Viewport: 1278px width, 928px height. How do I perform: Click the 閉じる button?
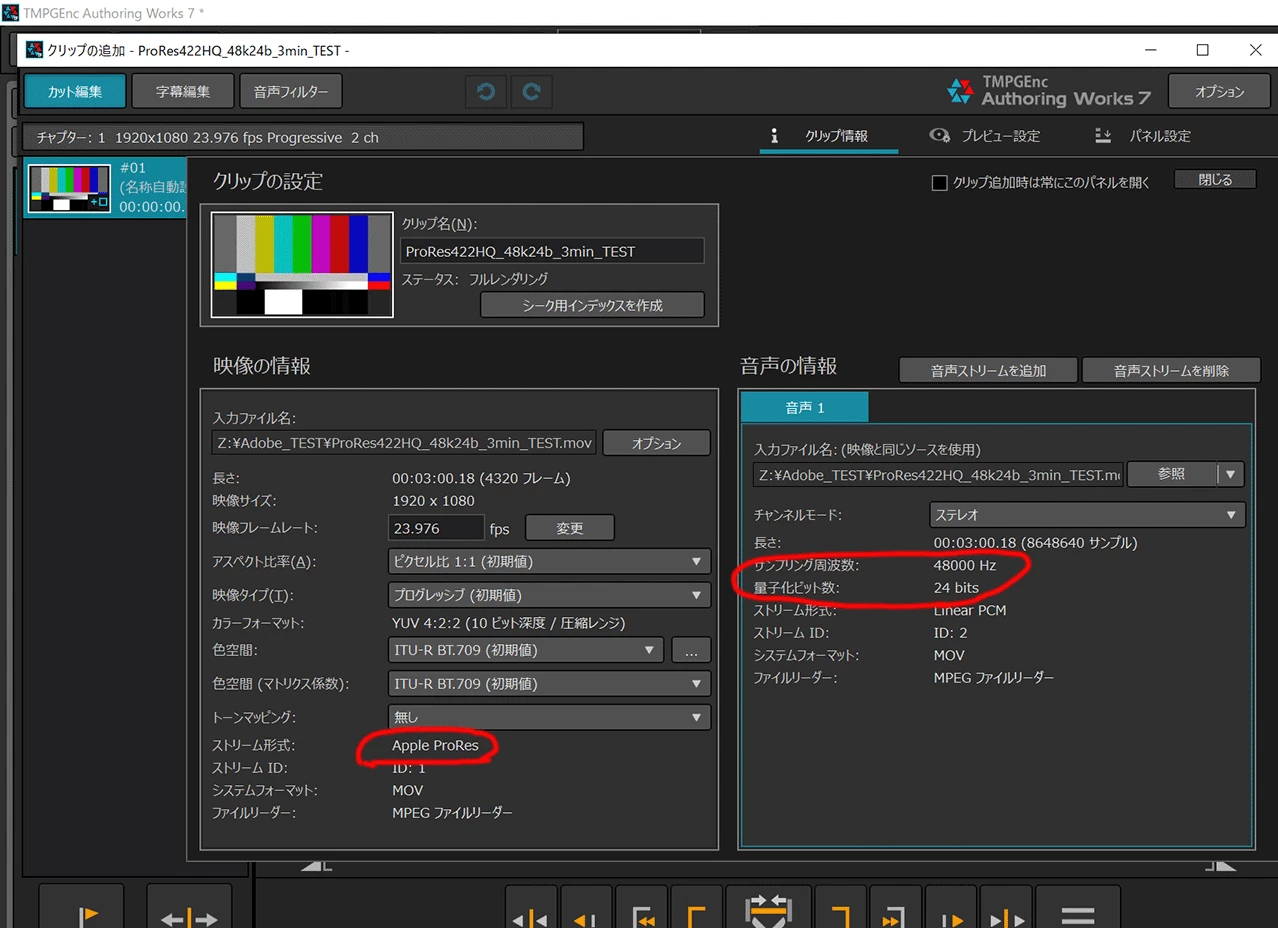[x=1215, y=180]
